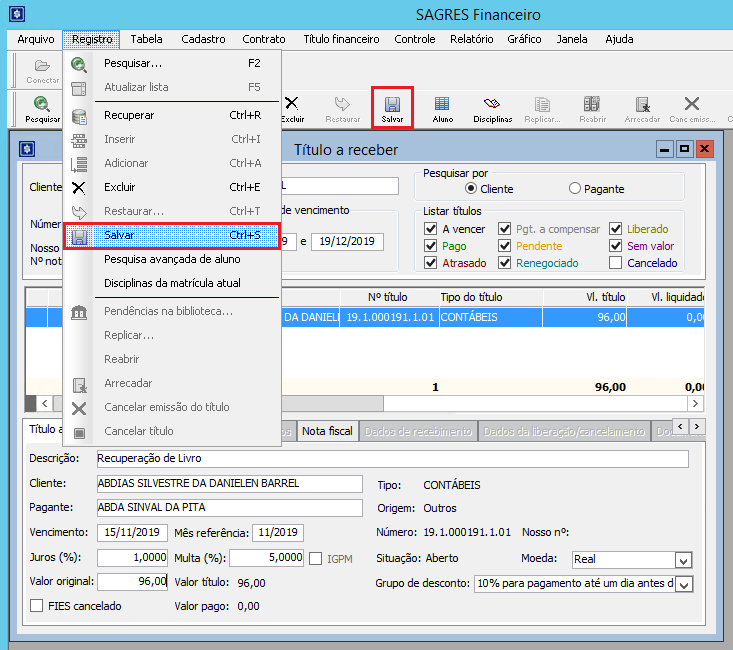Select the Pagante radio button
Screen dimensions: 733x650
pos(575,189)
